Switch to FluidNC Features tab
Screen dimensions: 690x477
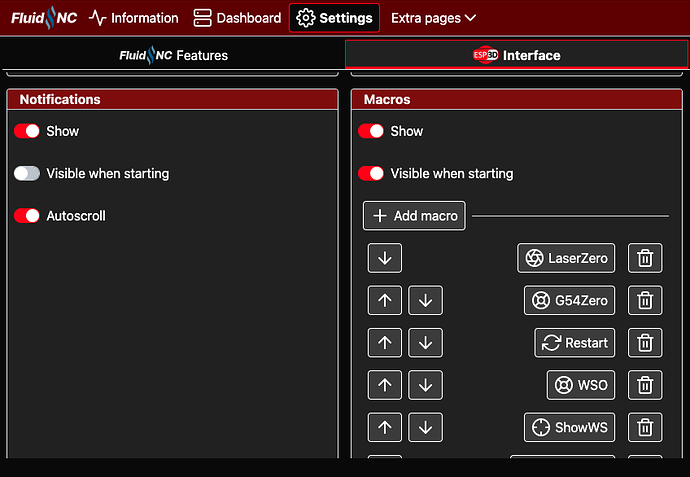pyautogui.click(x=173, y=55)
